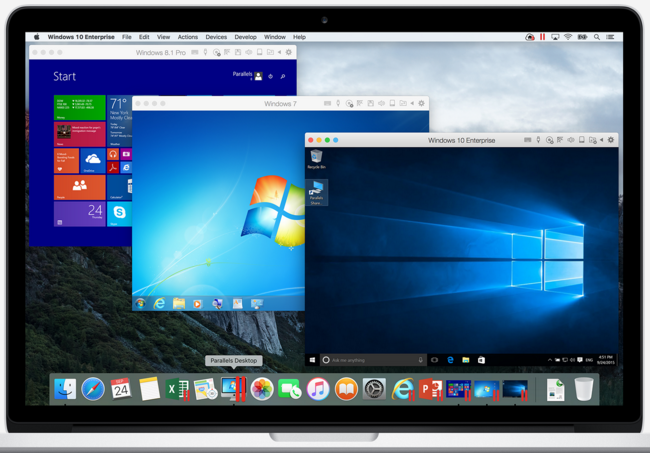Open the Weather tile showing 71°
This screenshot has width=650, height=453.
(x=119, y=121)
